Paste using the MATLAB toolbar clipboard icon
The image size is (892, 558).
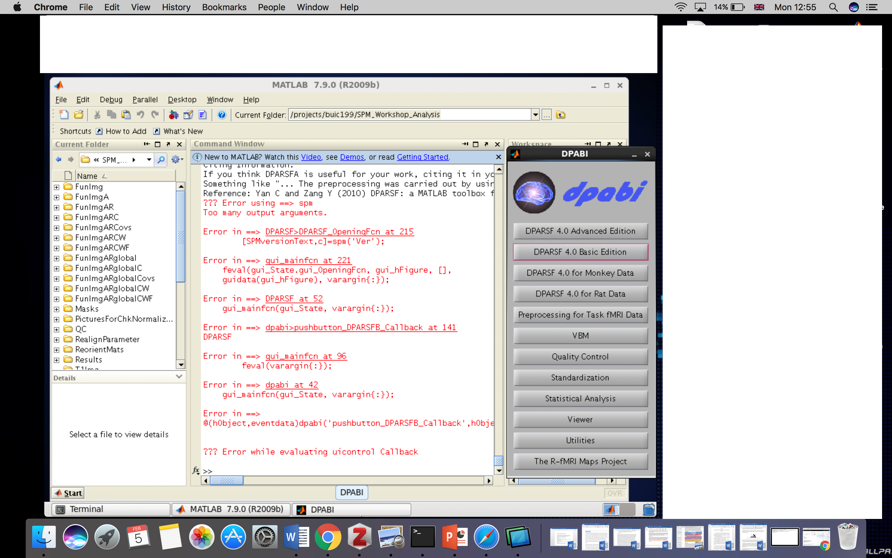126,115
